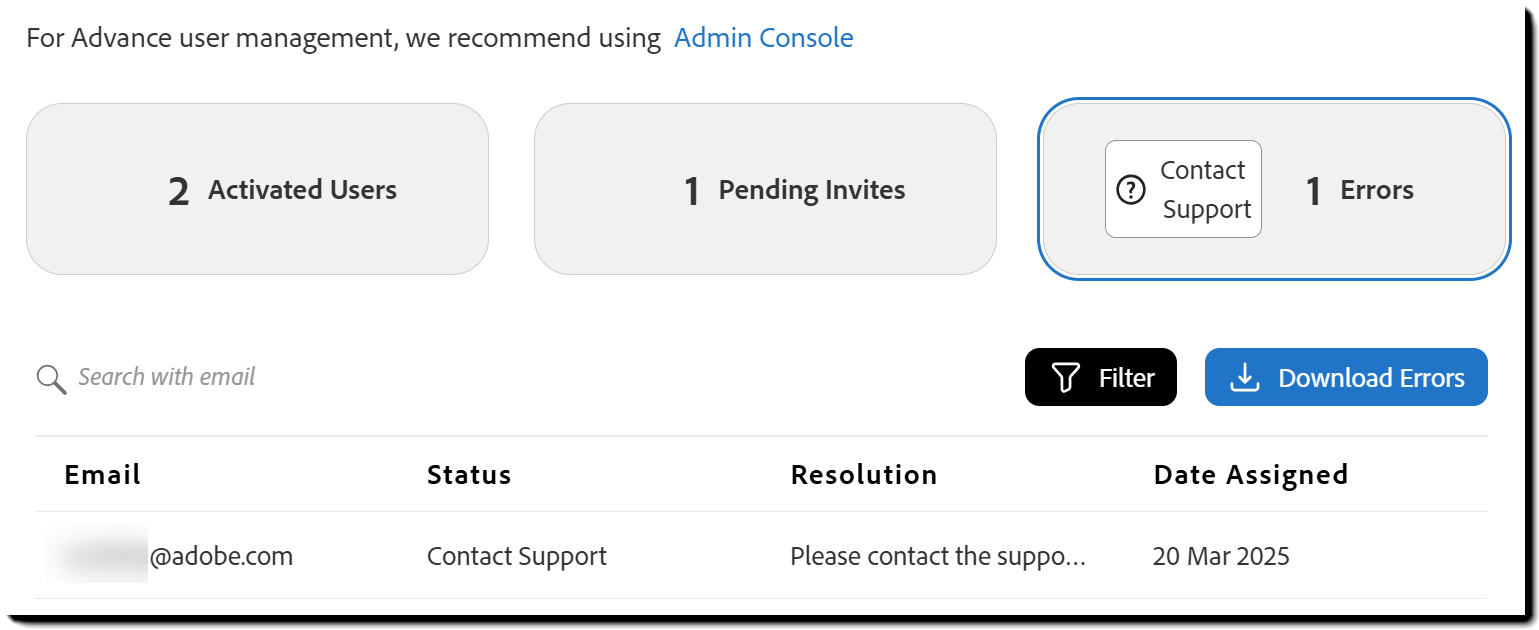Click the download arrow icon
The image size is (1539, 630).
tap(1244, 378)
